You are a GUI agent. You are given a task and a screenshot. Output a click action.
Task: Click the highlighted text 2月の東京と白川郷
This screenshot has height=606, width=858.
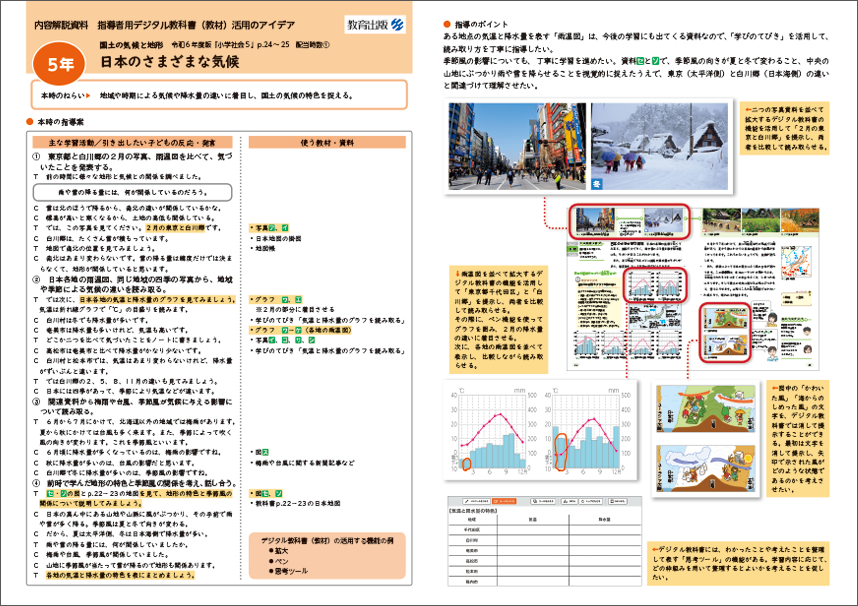click(x=175, y=228)
